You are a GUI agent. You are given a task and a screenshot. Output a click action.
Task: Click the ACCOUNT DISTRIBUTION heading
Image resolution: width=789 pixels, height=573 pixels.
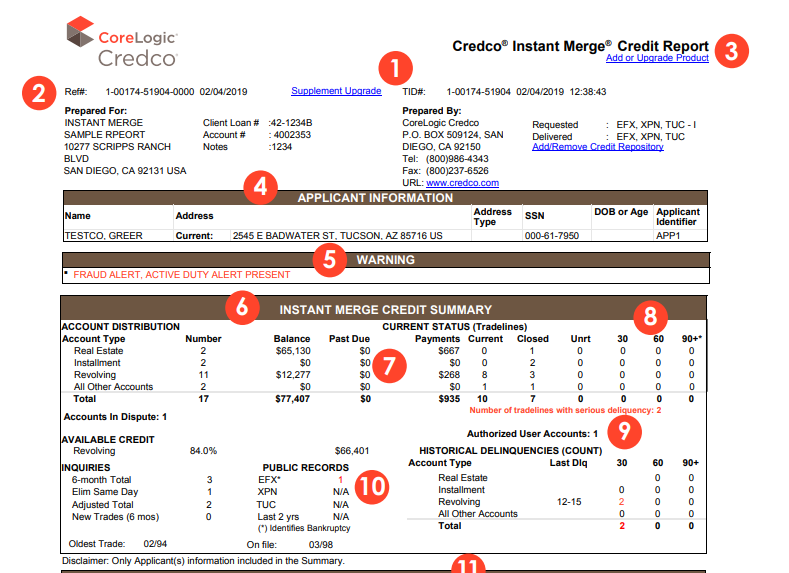120,326
